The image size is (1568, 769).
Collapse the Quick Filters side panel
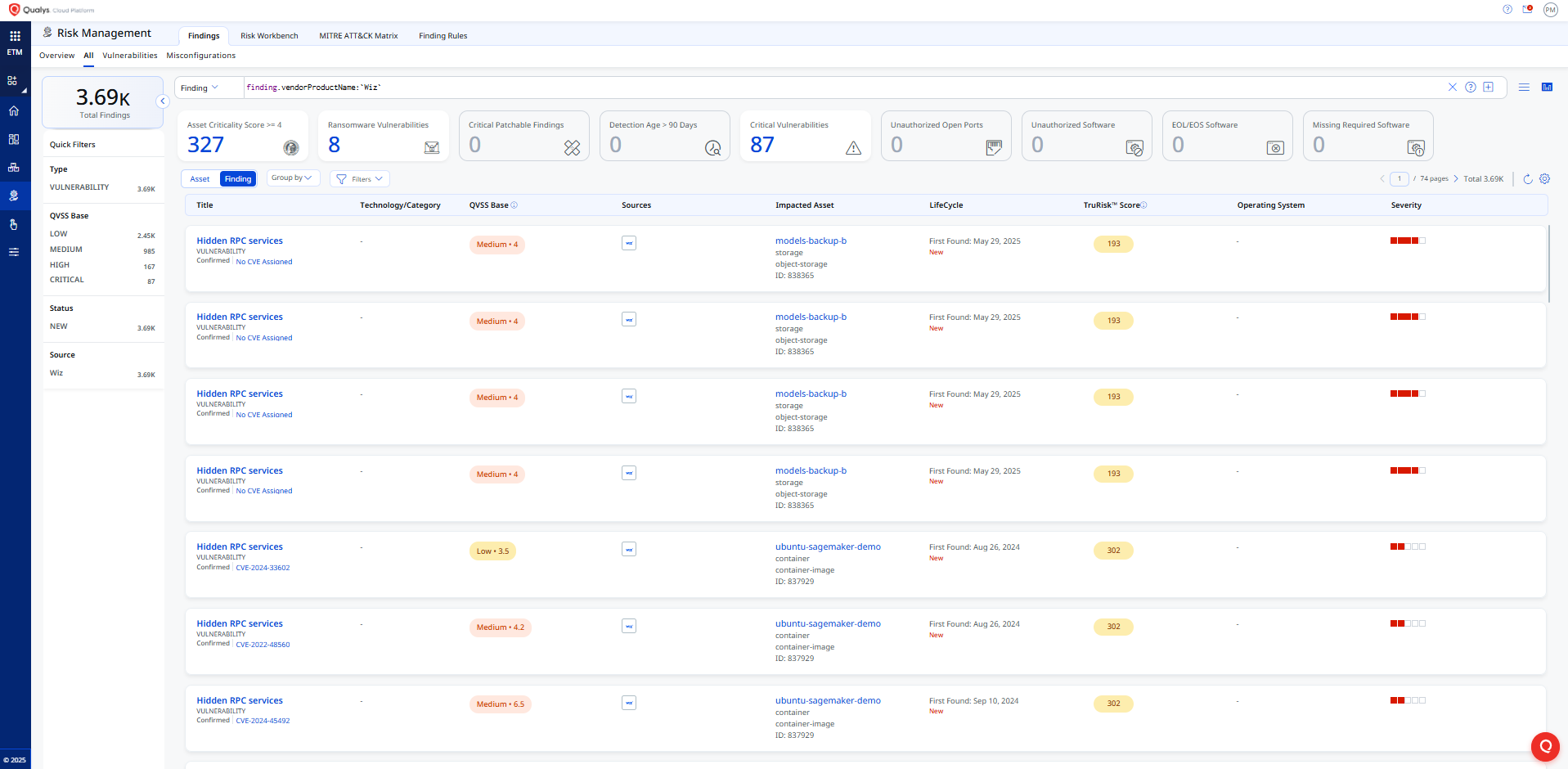(163, 101)
